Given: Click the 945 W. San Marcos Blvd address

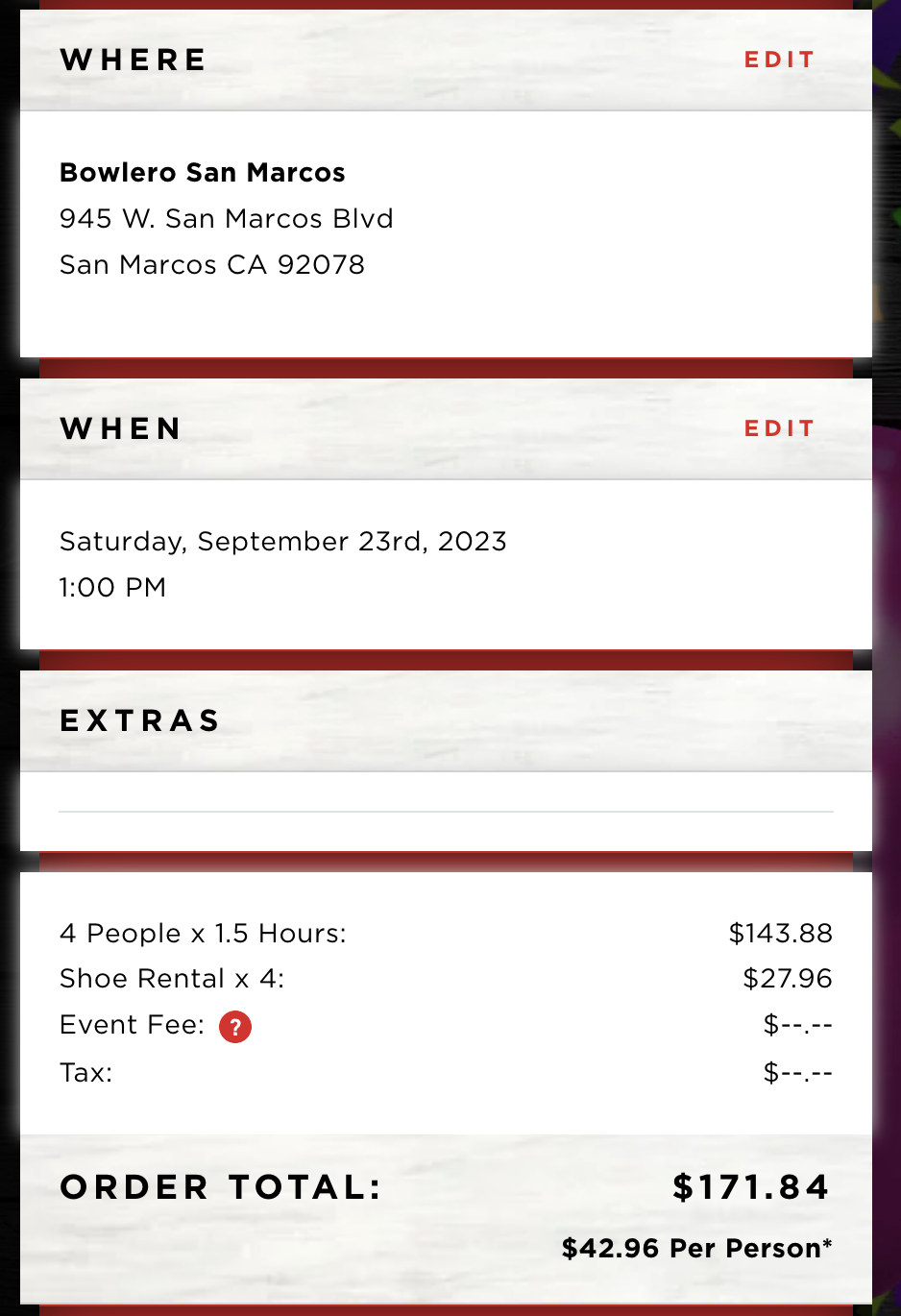Looking at the screenshot, I should 227,219.
